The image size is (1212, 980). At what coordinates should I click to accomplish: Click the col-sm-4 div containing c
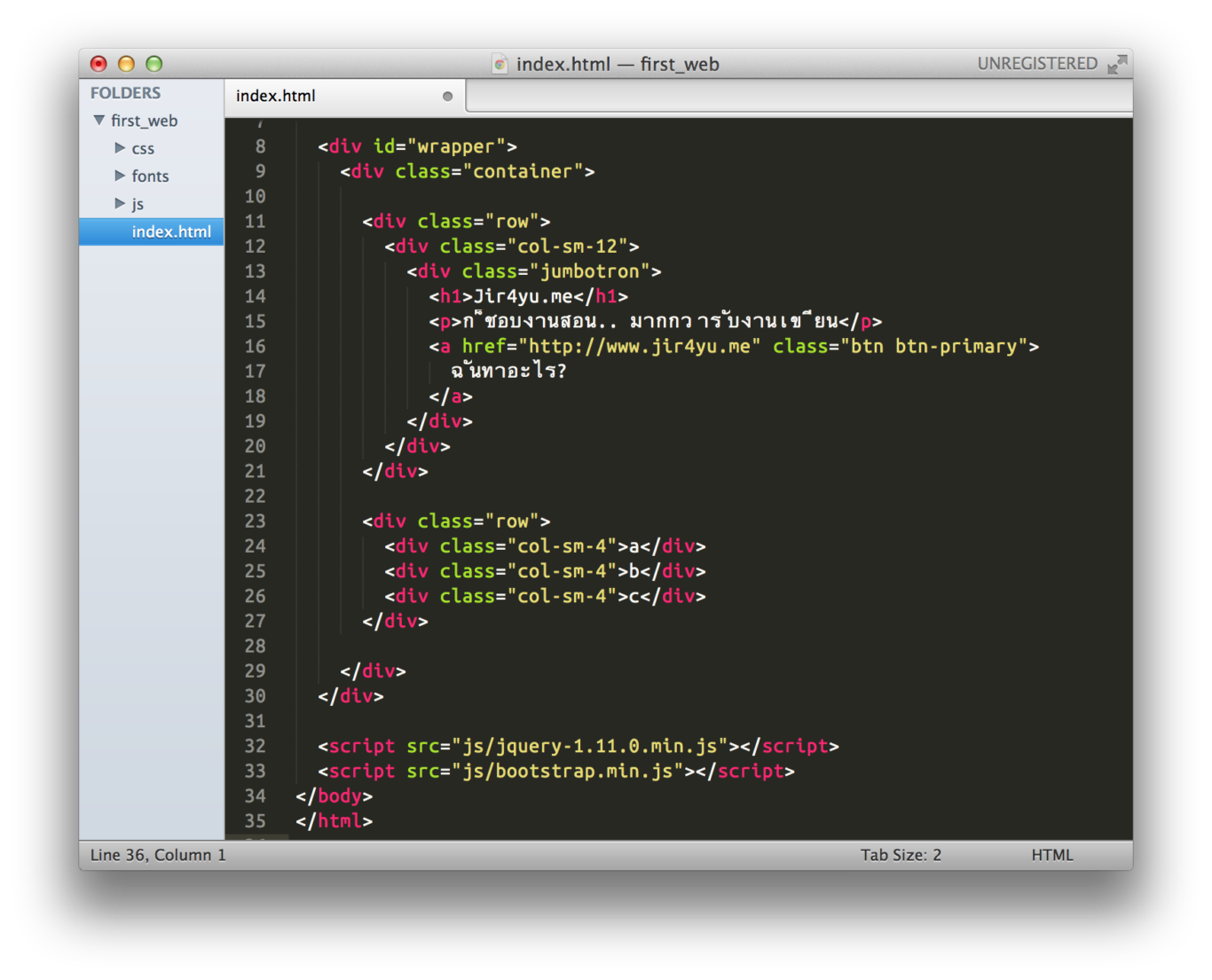[x=545, y=596]
